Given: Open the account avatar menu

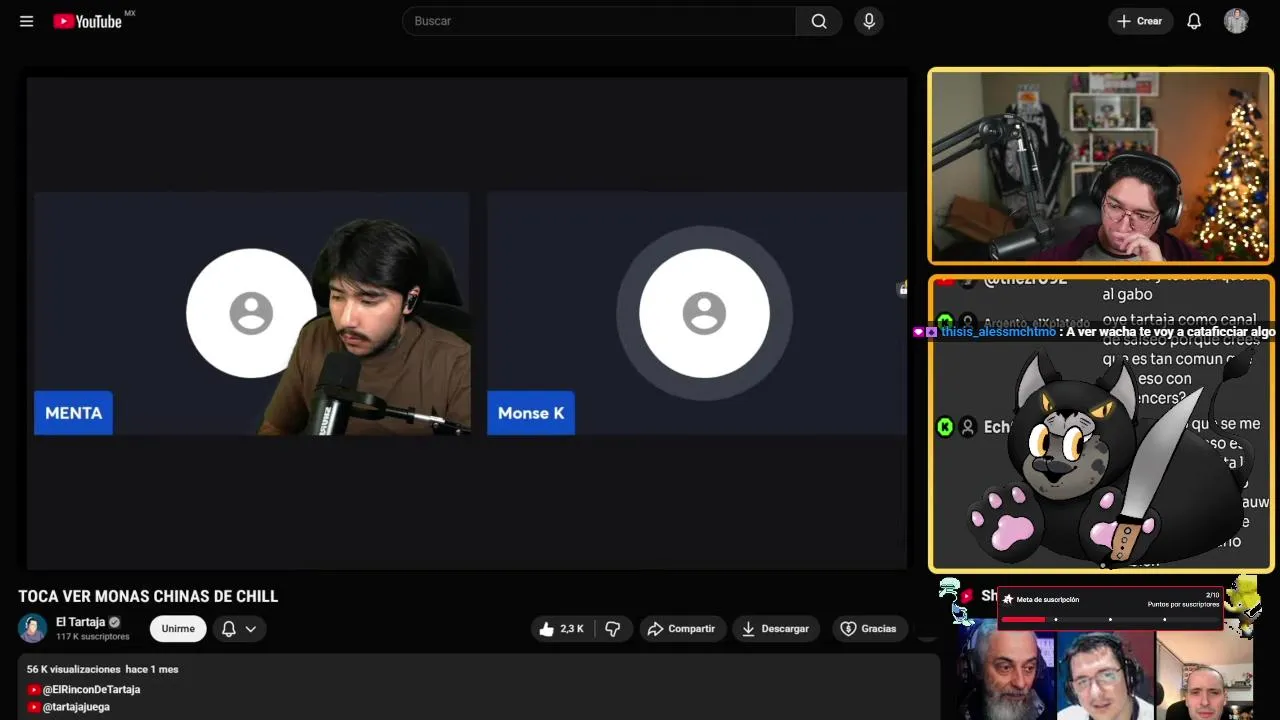Looking at the screenshot, I should point(1236,21).
